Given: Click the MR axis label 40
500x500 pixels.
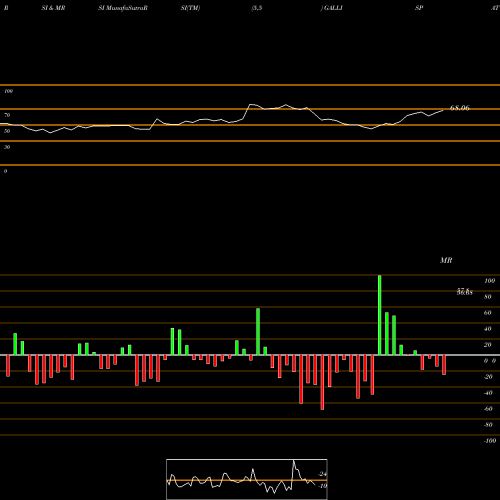Looking at the screenshot, I should pos(488,329).
